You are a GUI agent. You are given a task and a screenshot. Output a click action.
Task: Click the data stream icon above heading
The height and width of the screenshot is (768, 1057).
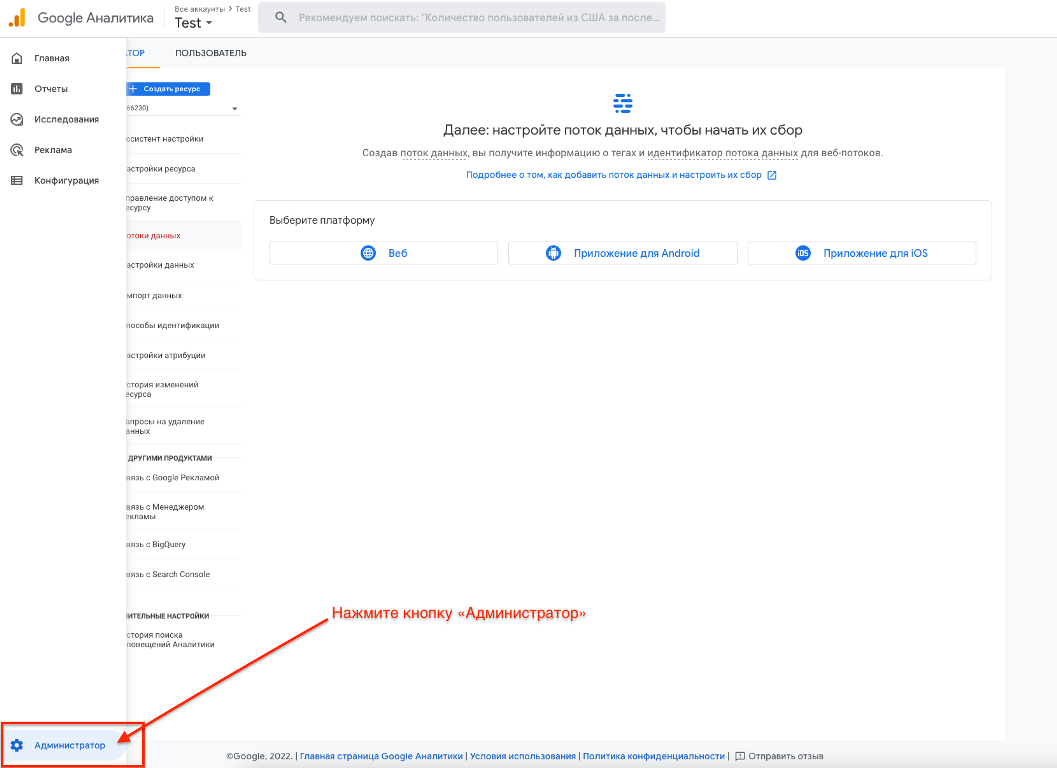pos(622,103)
